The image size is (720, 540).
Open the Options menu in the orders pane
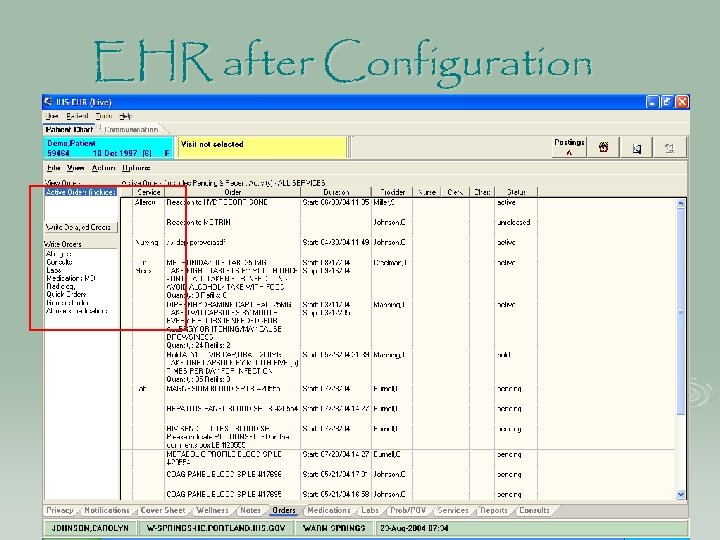(136, 168)
